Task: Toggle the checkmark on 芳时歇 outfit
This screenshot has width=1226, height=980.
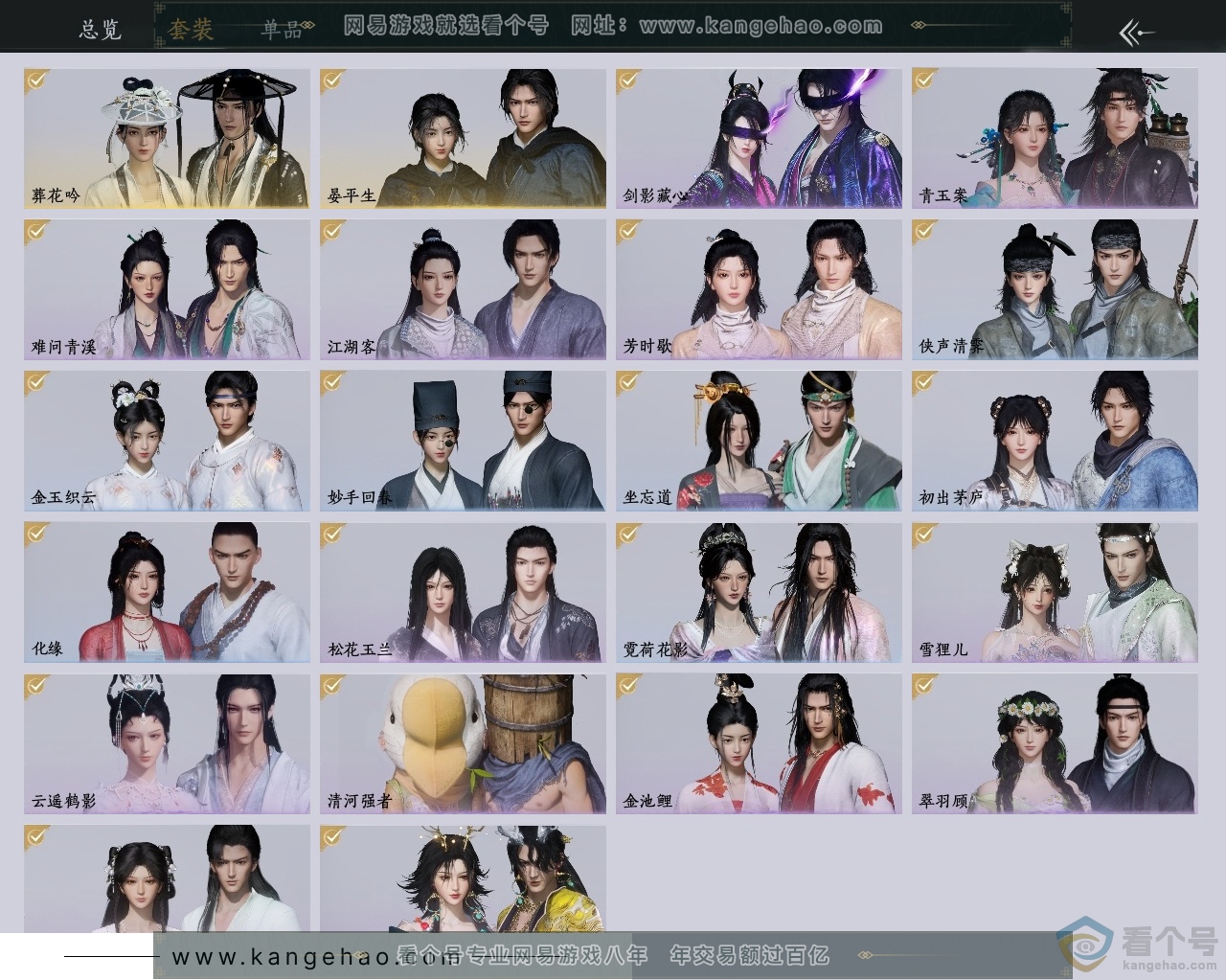Action: (x=629, y=233)
